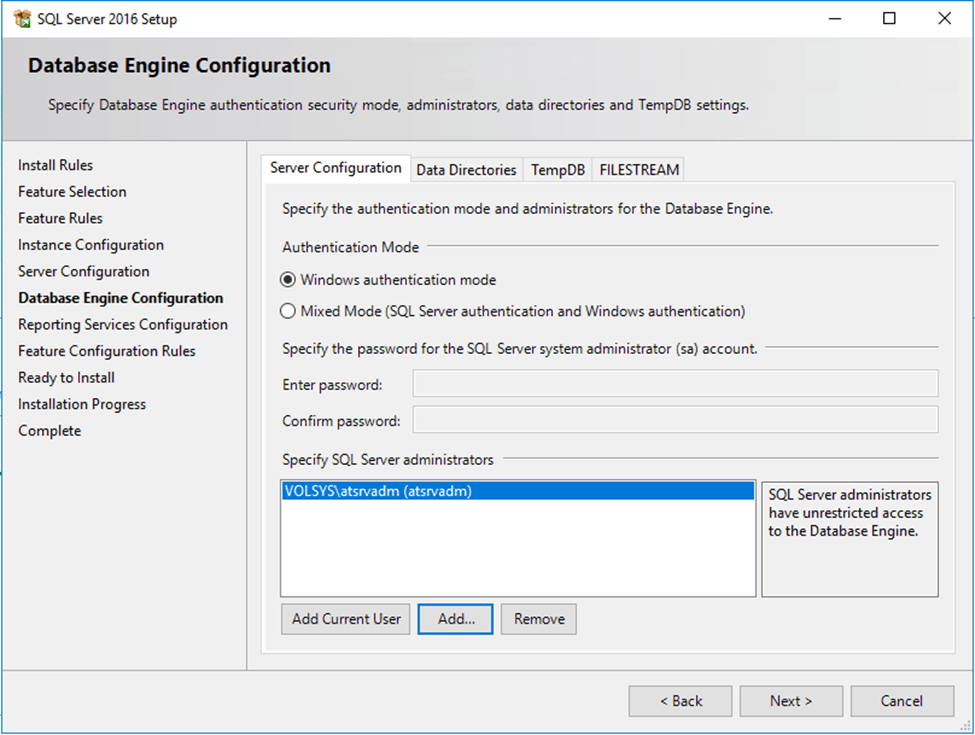The width and height of the screenshot is (975, 735).
Task: Switch to the Data Directories tab
Action: 466,170
